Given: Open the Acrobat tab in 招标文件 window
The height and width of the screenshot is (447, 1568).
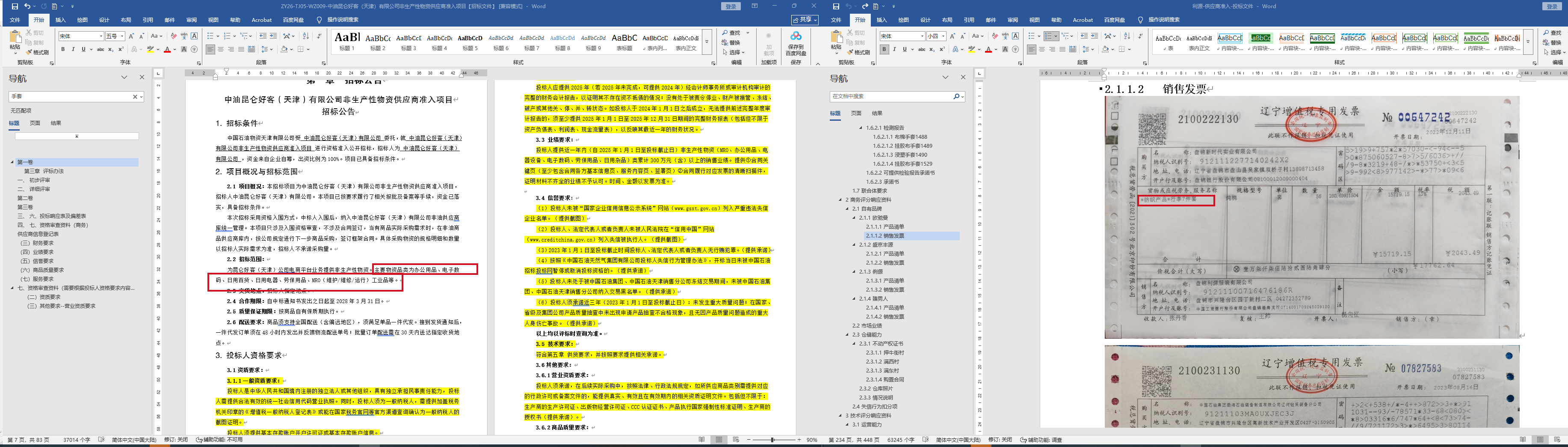Looking at the screenshot, I should coord(262,20).
